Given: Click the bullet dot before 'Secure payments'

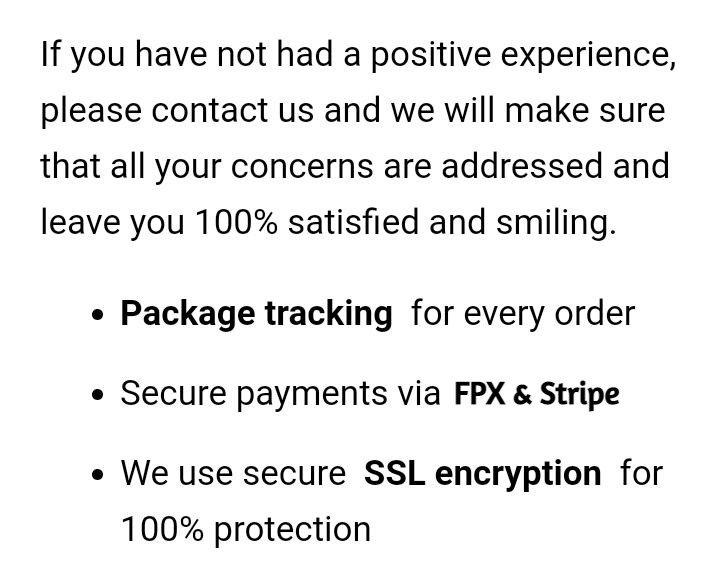Looking at the screenshot, I should pyautogui.click(x=97, y=395).
